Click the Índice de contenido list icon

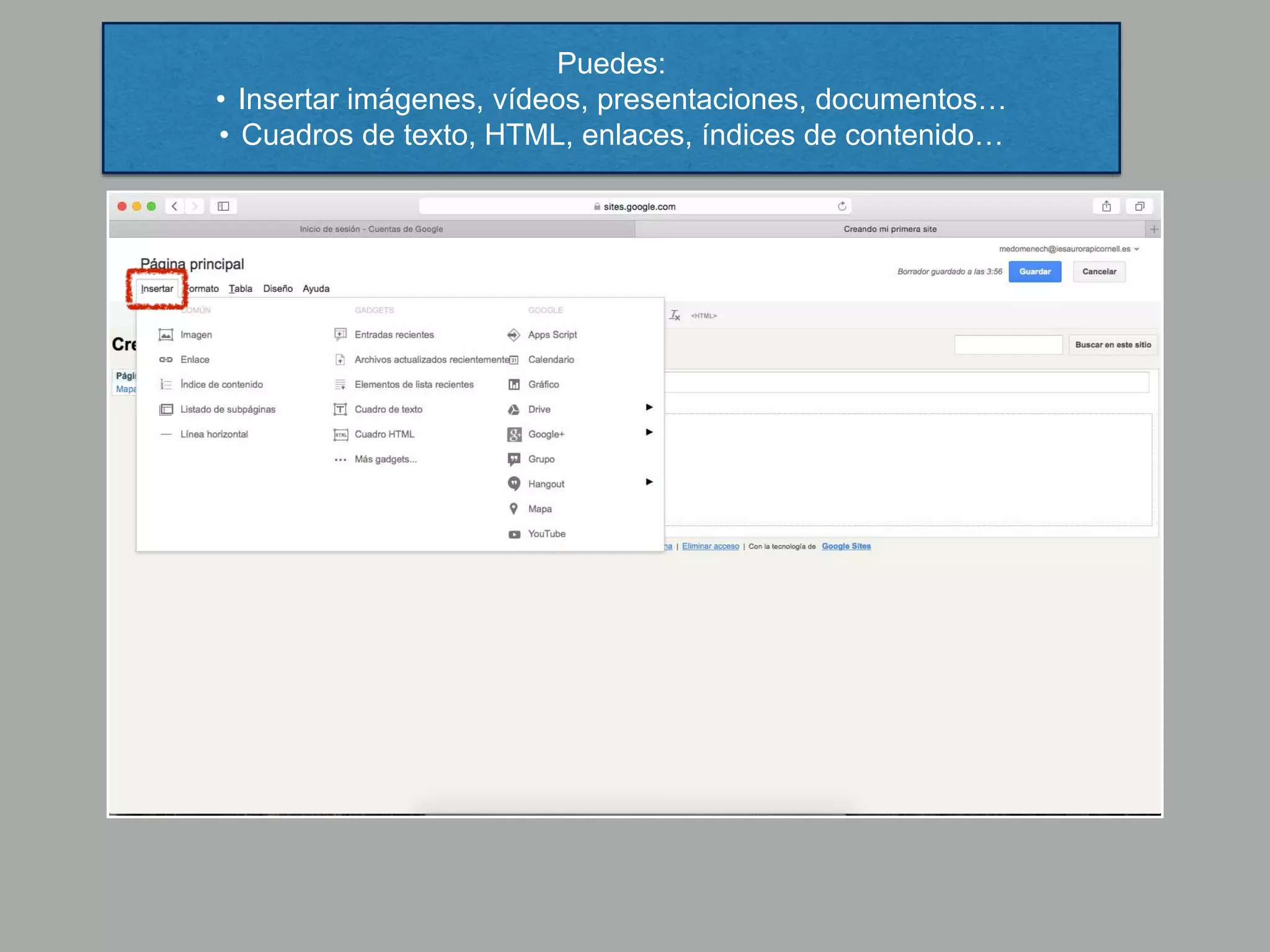coord(166,384)
